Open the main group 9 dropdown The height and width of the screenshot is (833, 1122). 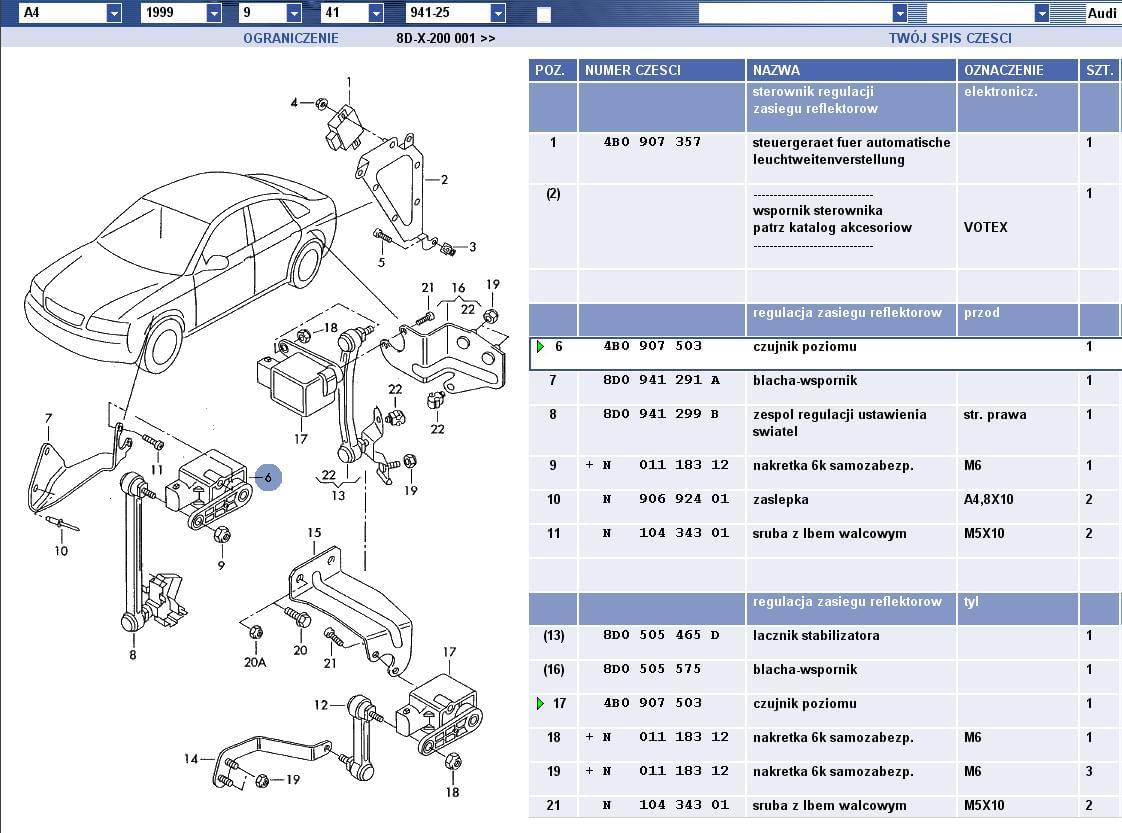click(294, 12)
